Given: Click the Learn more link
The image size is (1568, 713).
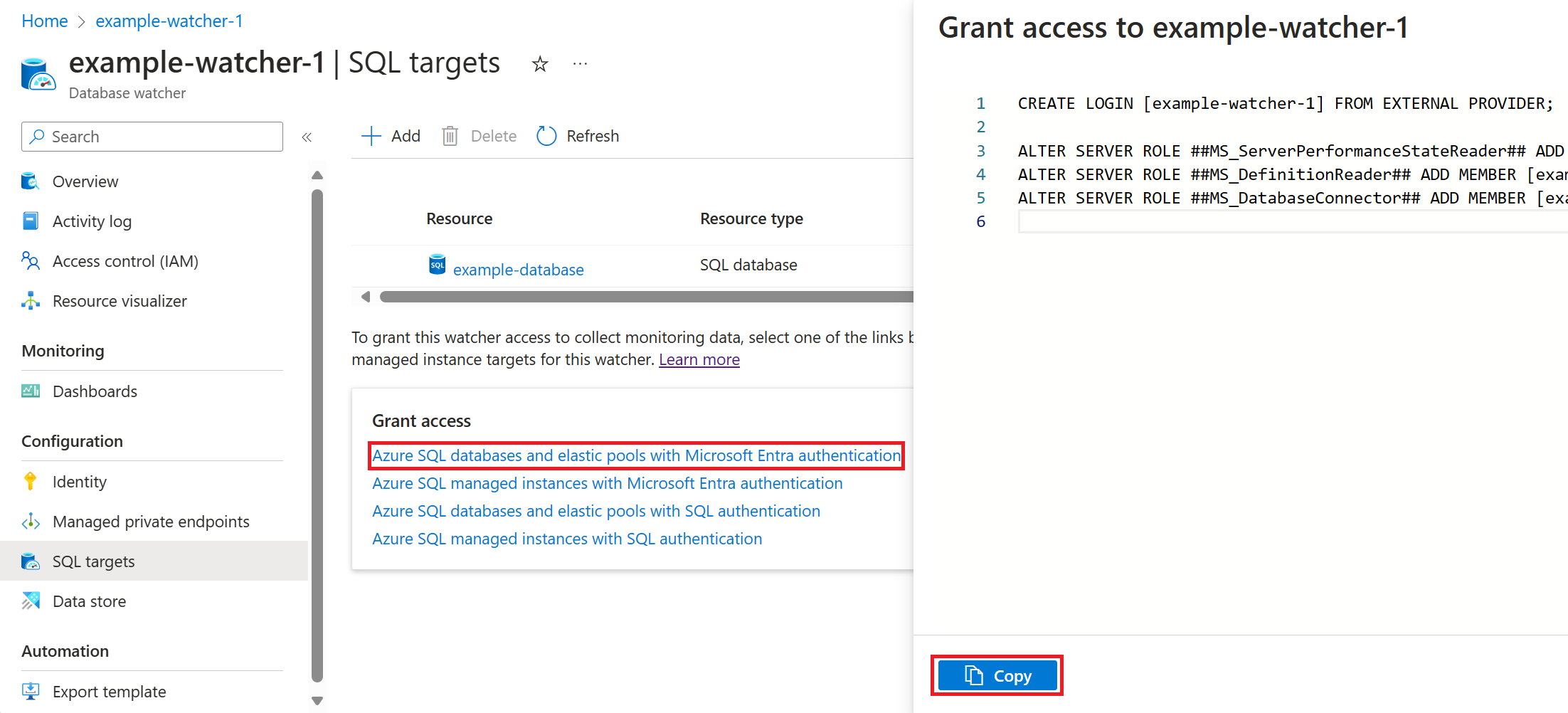Looking at the screenshot, I should [699, 359].
